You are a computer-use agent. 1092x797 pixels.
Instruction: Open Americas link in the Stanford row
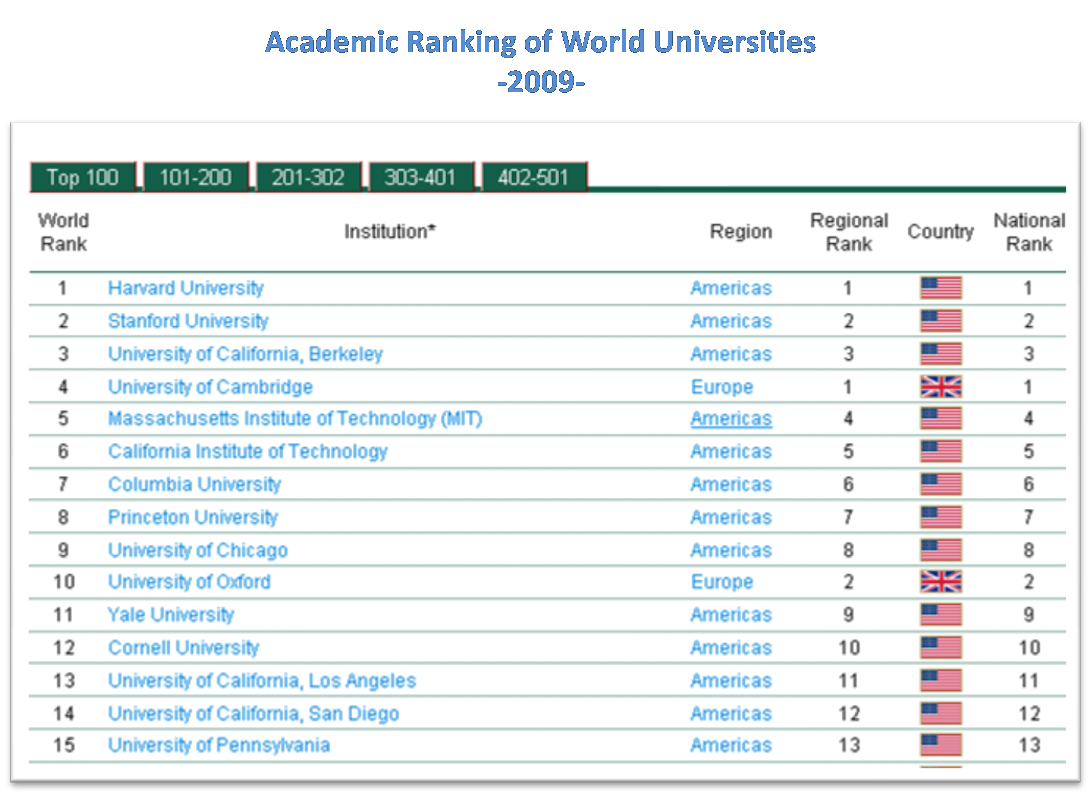click(731, 321)
